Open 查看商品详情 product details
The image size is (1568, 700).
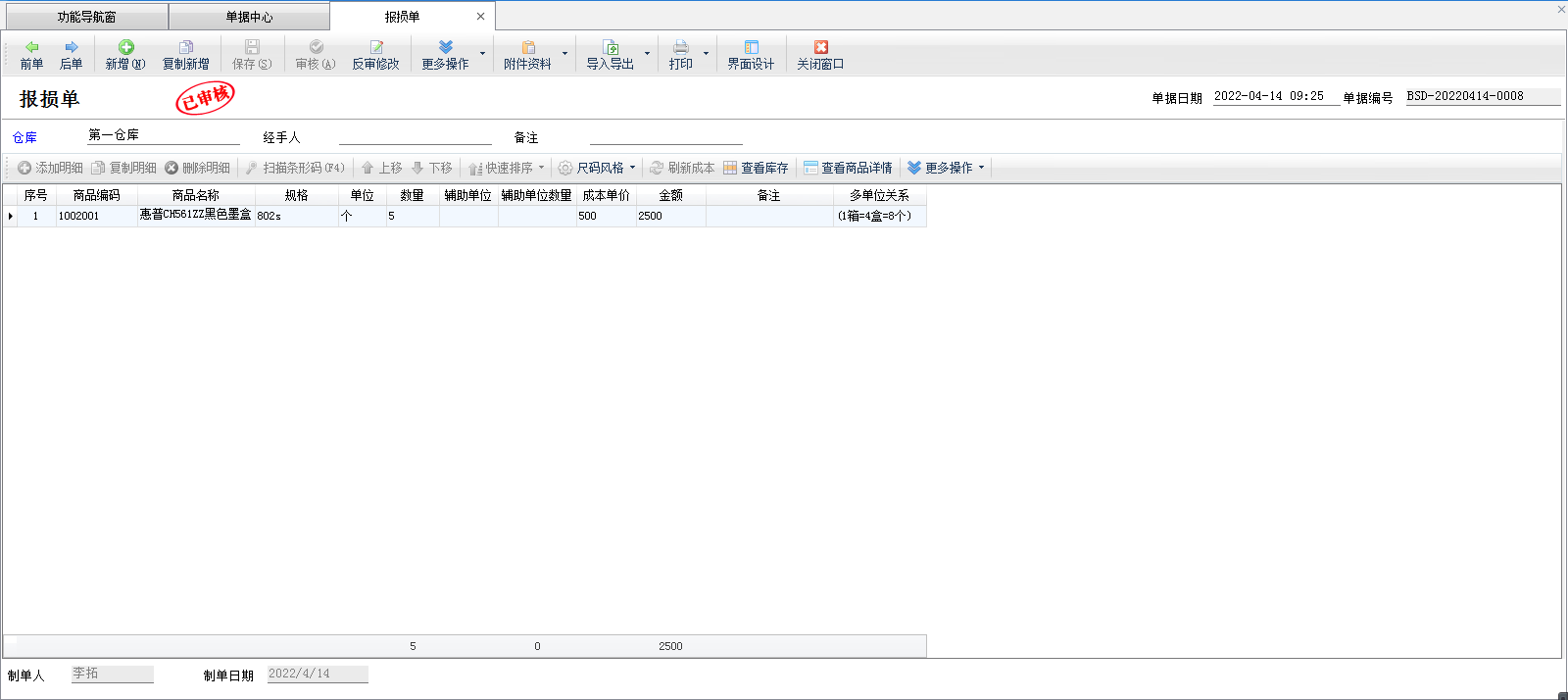point(848,168)
